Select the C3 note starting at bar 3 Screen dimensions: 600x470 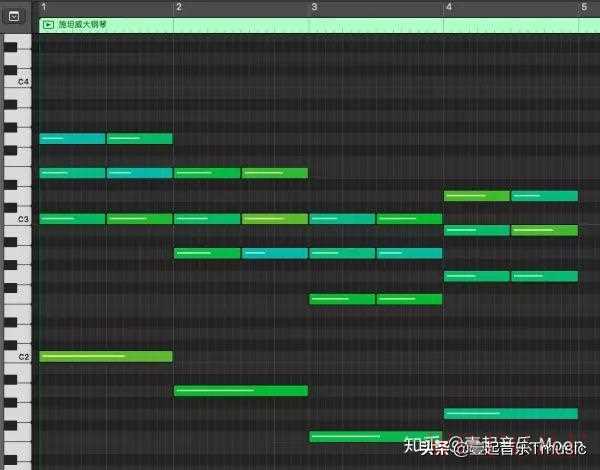342,219
